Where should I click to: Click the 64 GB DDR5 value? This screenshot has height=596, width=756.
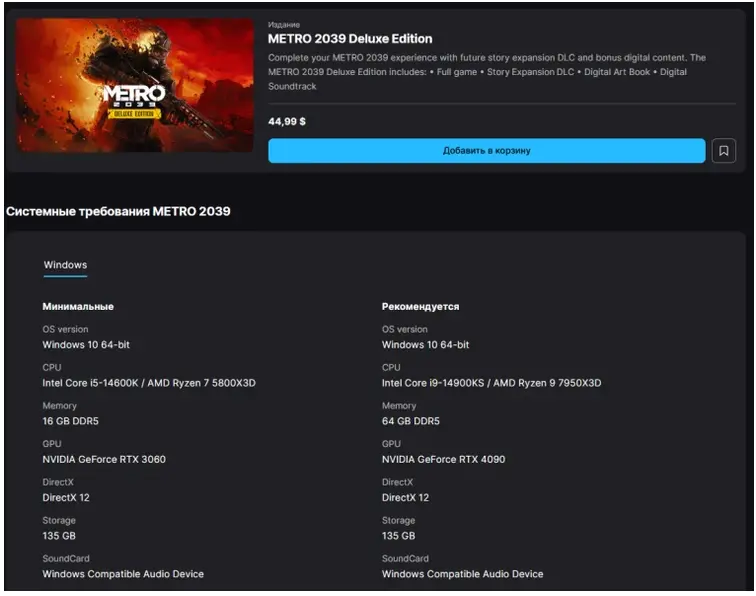click(411, 421)
